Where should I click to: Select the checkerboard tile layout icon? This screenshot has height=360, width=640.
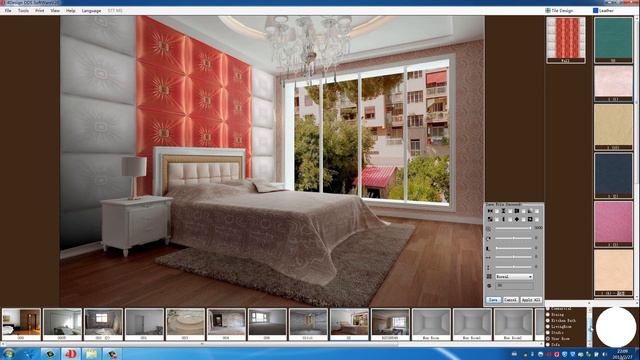490,219
